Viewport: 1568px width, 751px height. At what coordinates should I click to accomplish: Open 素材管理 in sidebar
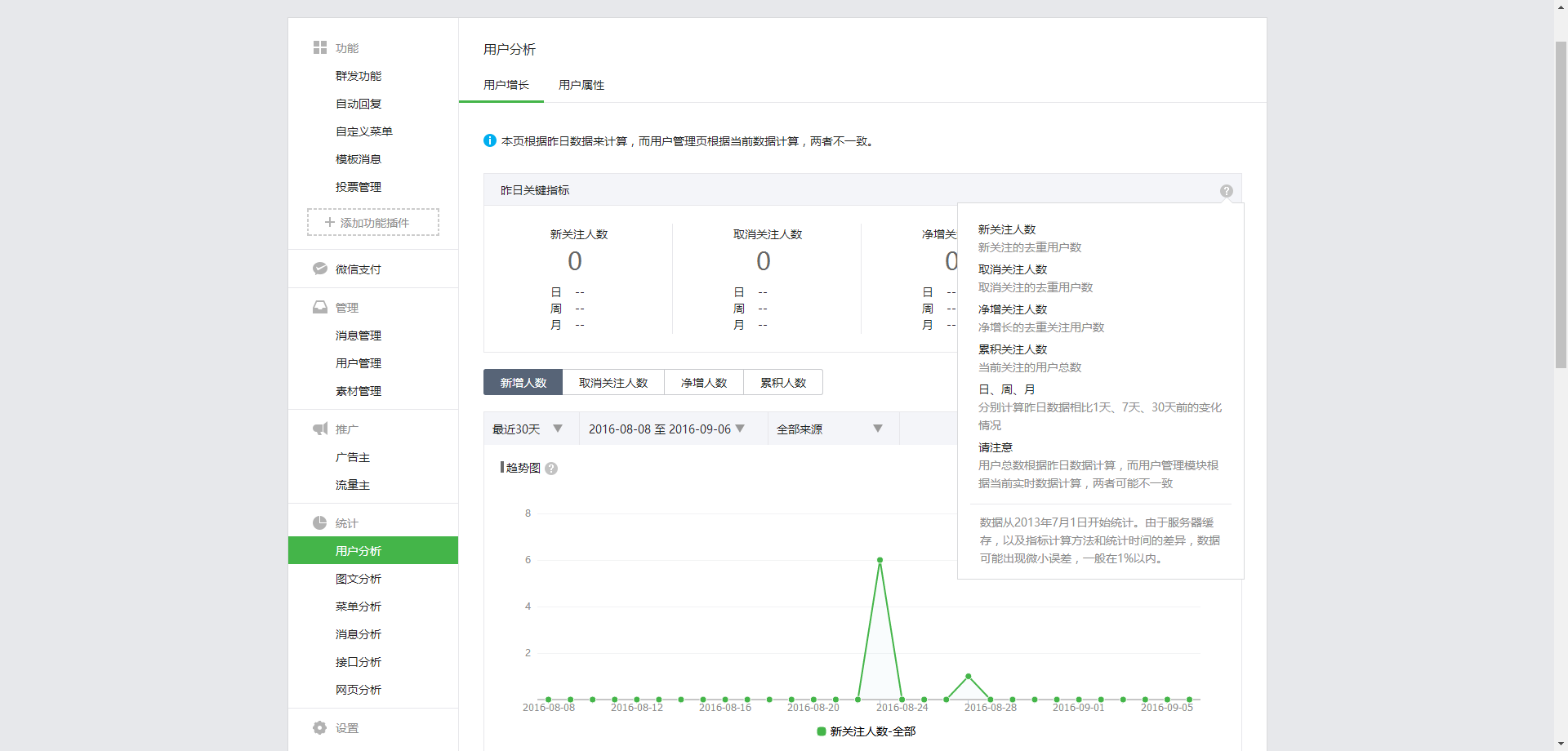click(x=359, y=391)
